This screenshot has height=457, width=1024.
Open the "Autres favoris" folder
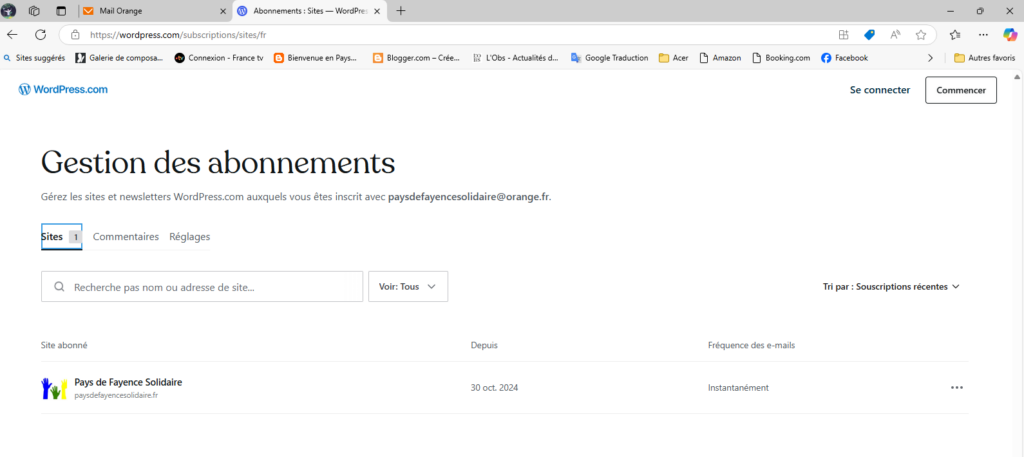(x=985, y=58)
